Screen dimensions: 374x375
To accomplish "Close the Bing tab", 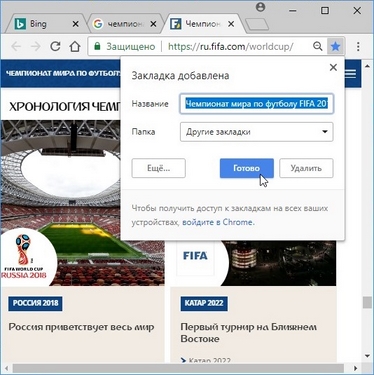I will [x=76, y=24].
